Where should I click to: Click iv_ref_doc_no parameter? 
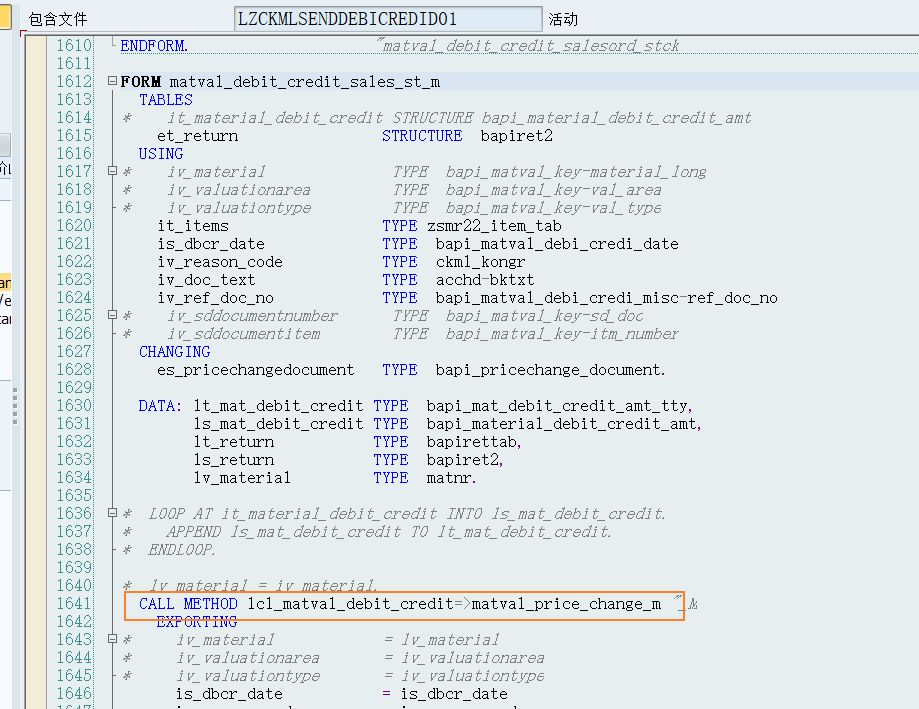[215, 298]
